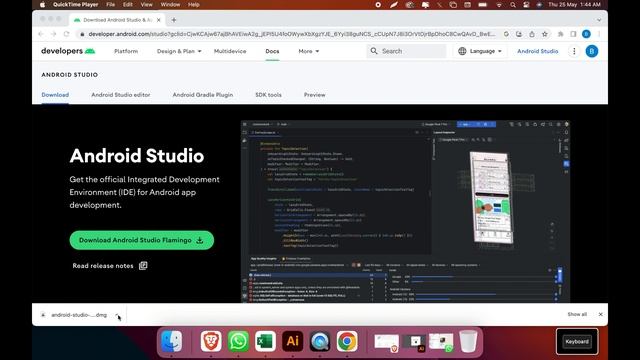Switch to SDK tools tab
This screenshot has width=640, height=360.
[x=269, y=95]
